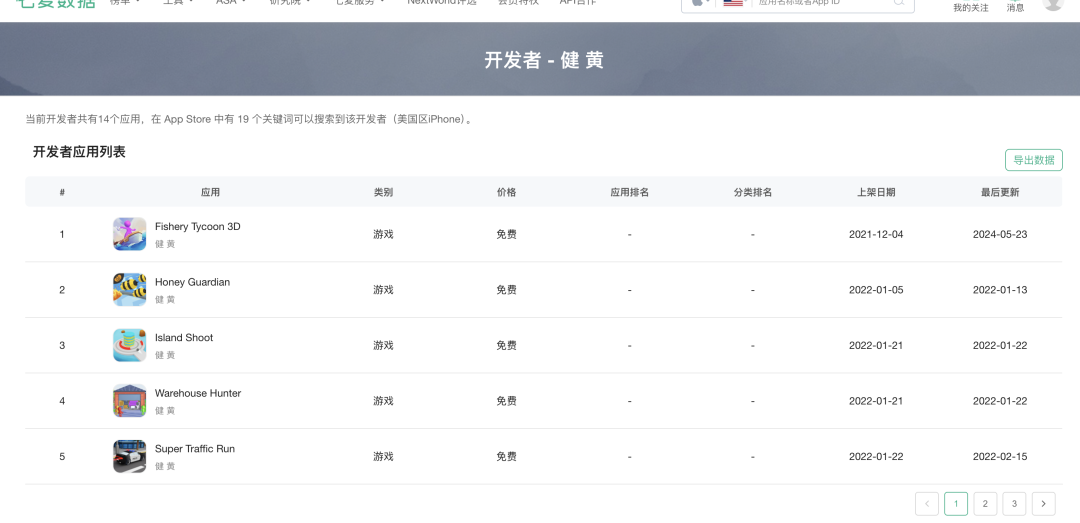Click the 类别 column header
Image resolution: width=1080 pixels, height=523 pixels.
coord(383,192)
